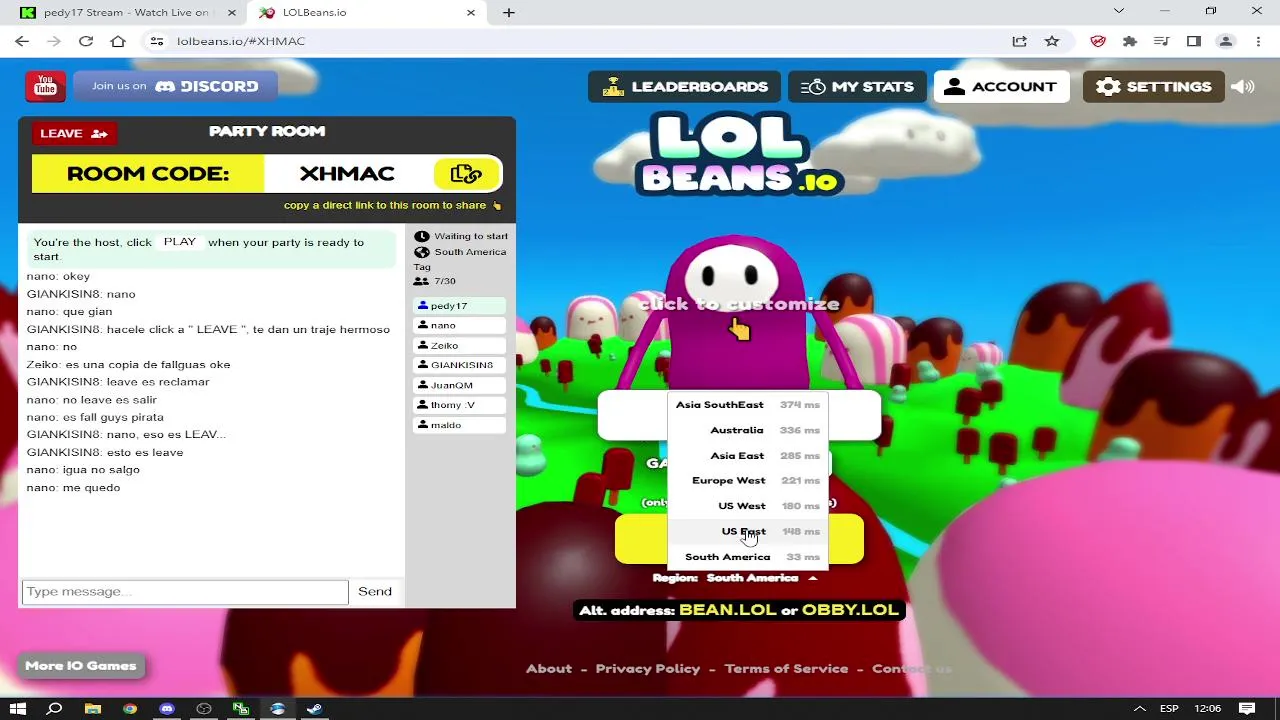This screenshot has width=1280, height=720.
Task: Choose US East region
Action: [748, 532]
